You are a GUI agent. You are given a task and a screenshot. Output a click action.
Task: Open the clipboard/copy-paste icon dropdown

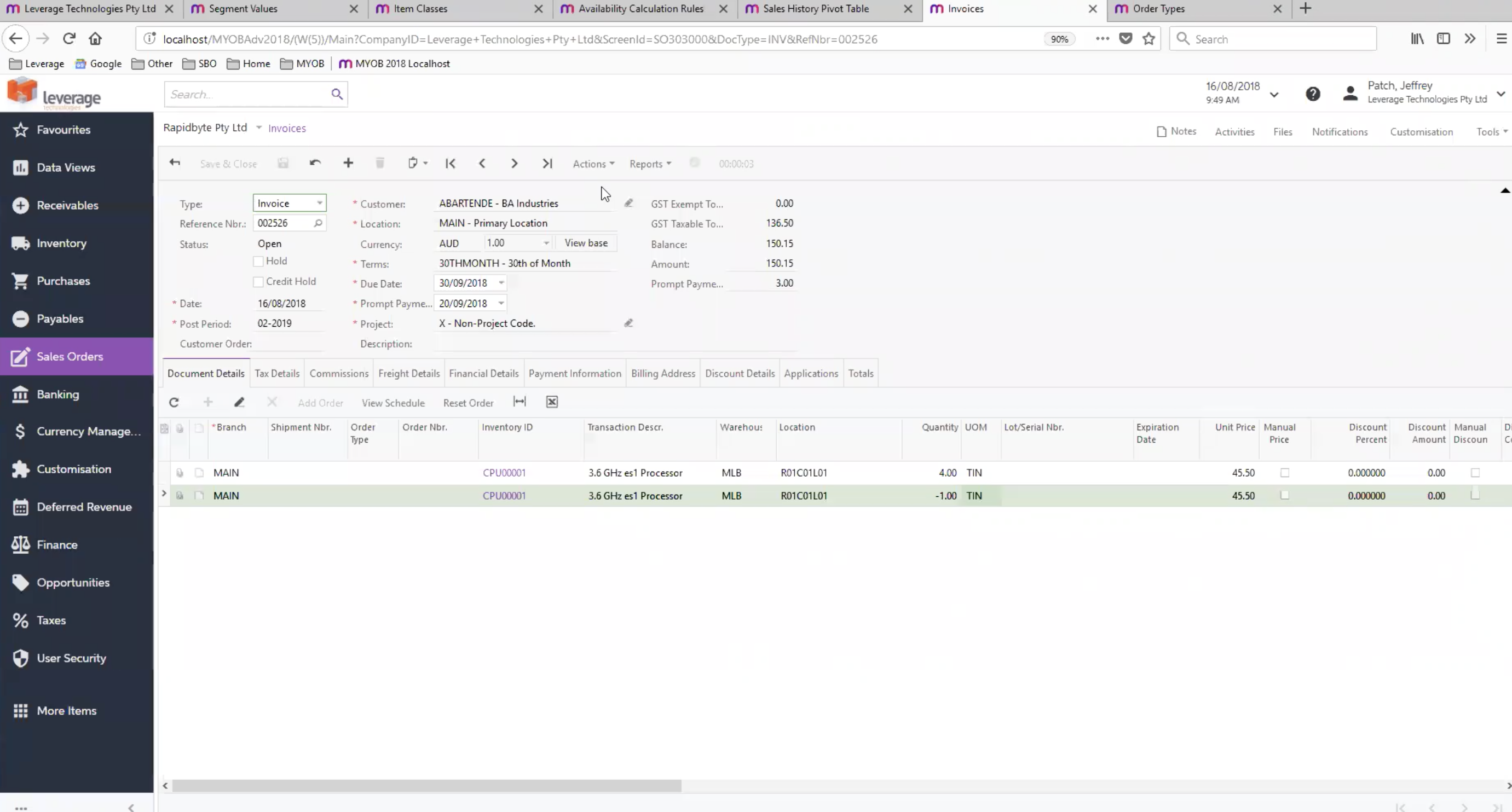tap(417, 163)
